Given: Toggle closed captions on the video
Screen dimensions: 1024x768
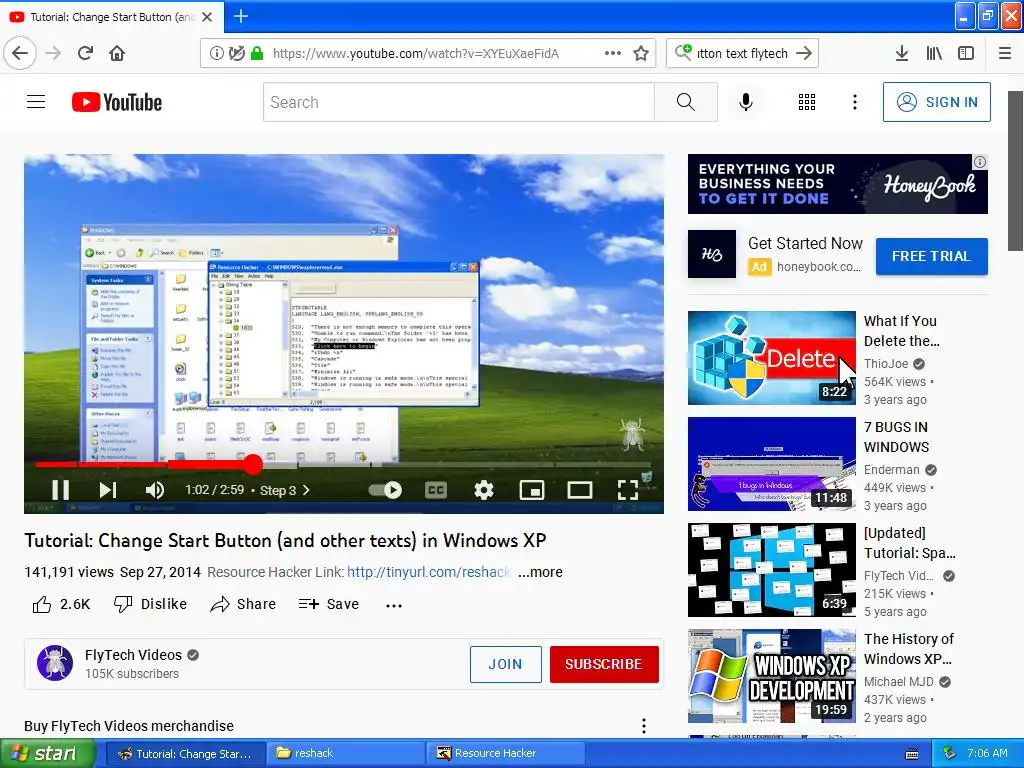Looking at the screenshot, I should pyautogui.click(x=436, y=490).
